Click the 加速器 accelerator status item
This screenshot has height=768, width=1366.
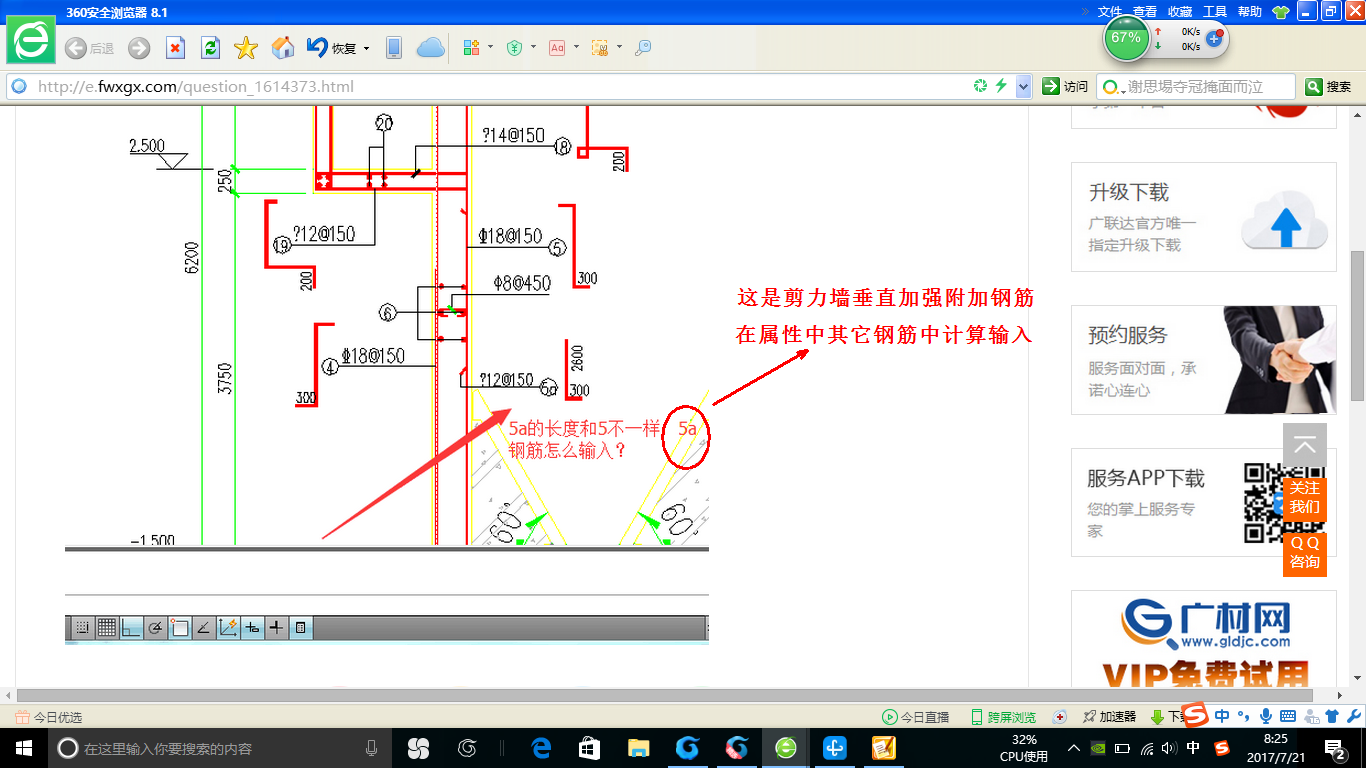(1110, 717)
